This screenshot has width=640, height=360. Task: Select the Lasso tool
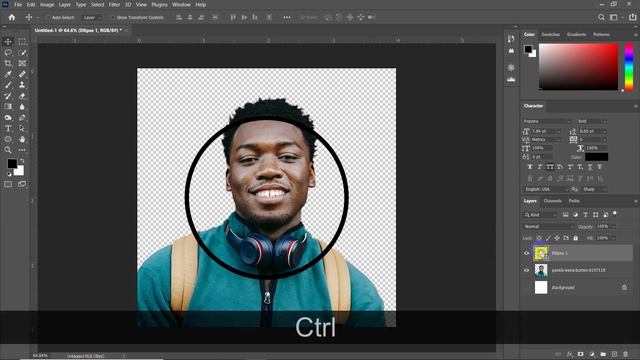[x=8, y=53]
